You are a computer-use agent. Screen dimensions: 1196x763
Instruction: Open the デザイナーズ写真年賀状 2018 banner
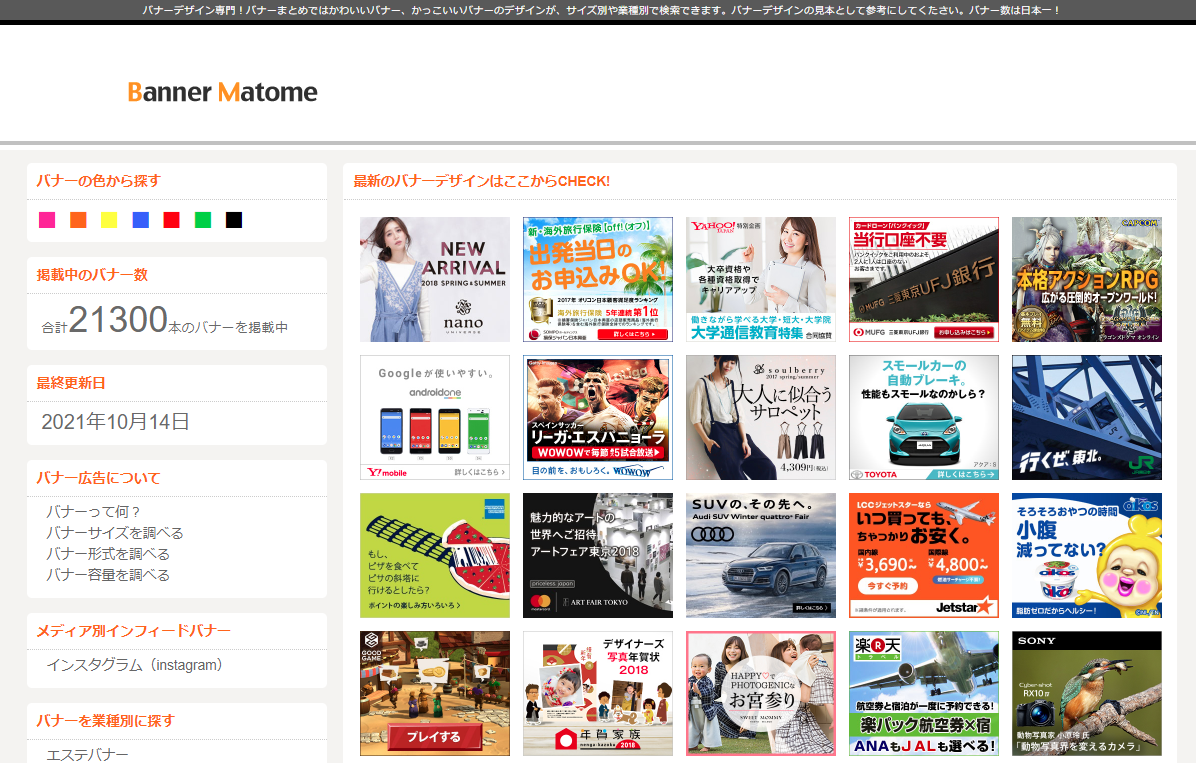pyautogui.click(x=598, y=694)
